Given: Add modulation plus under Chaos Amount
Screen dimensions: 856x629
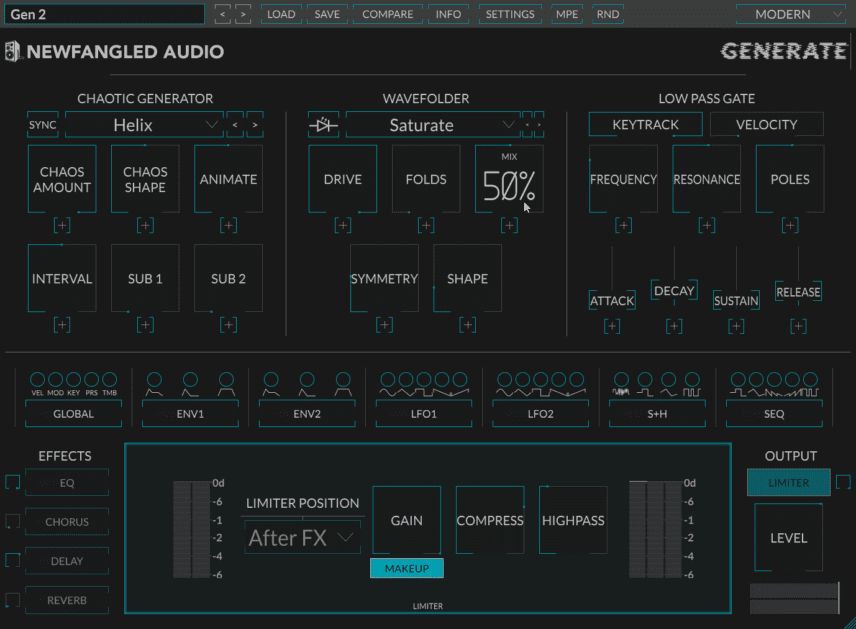Looking at the screenshot, I should pyautogui.click(x=62, y=225).
